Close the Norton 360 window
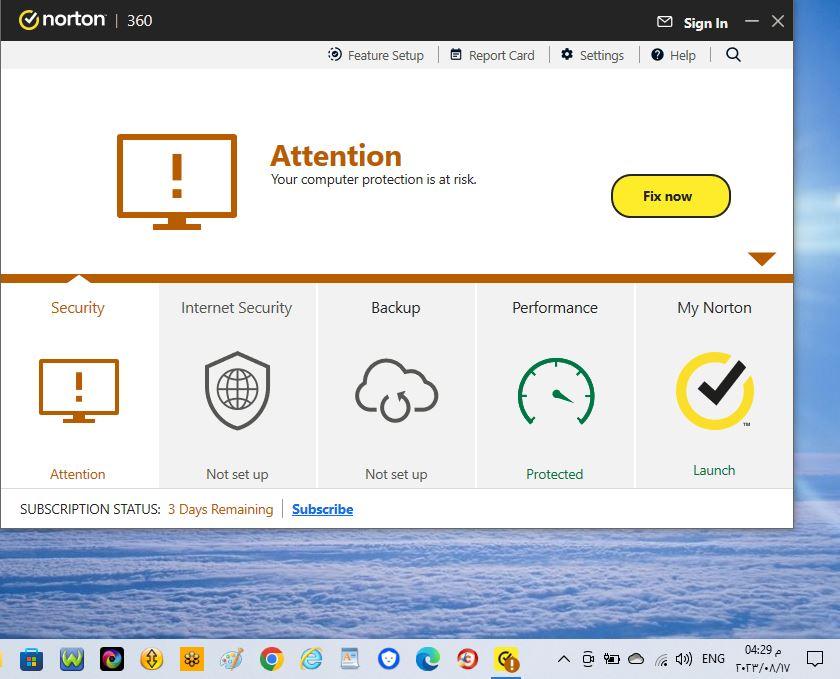This screenshot has width=840, height=679. 778,21
